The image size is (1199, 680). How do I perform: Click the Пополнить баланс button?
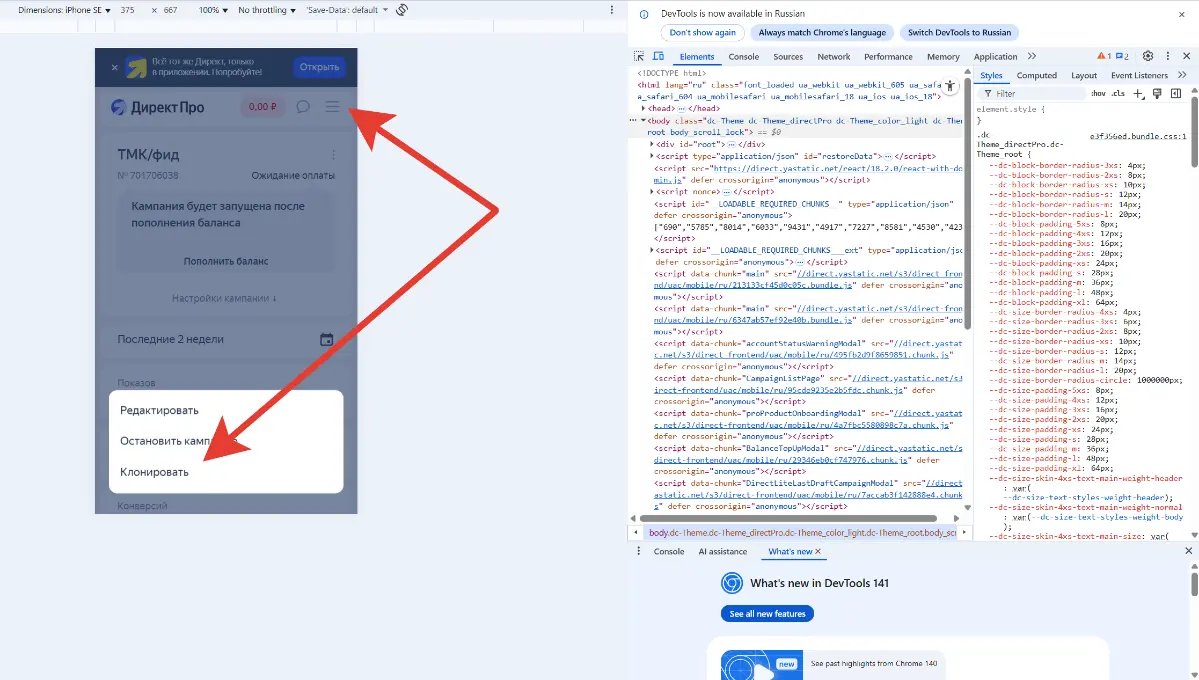[226, 261]
